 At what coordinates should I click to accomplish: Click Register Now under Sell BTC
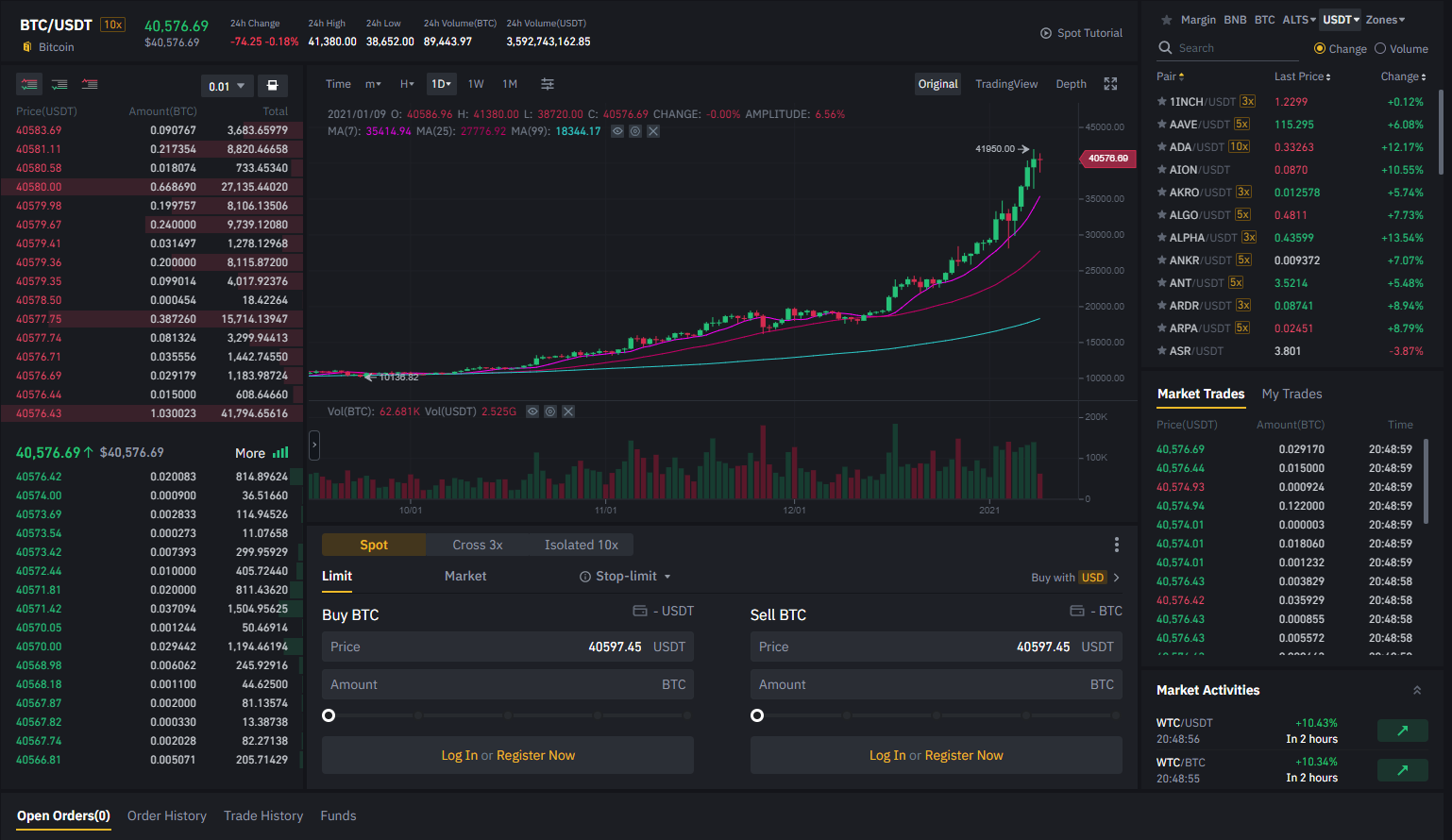coord(964,756)
